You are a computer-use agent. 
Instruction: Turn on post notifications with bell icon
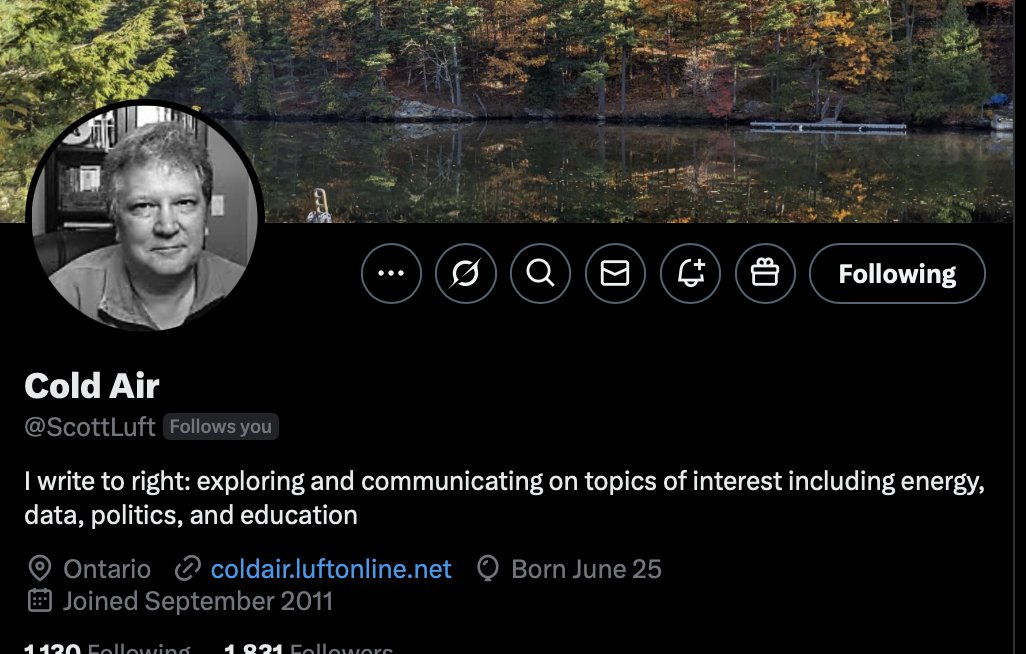[690, 274]
